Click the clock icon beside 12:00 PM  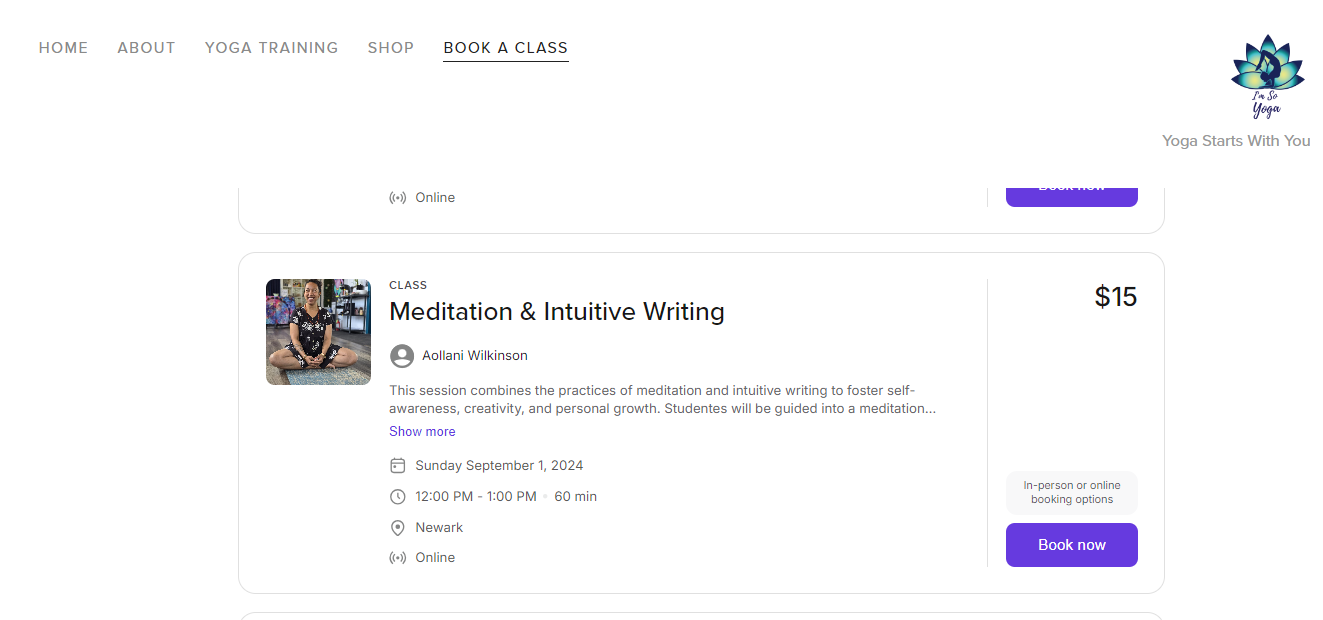(x=398, y=497)
